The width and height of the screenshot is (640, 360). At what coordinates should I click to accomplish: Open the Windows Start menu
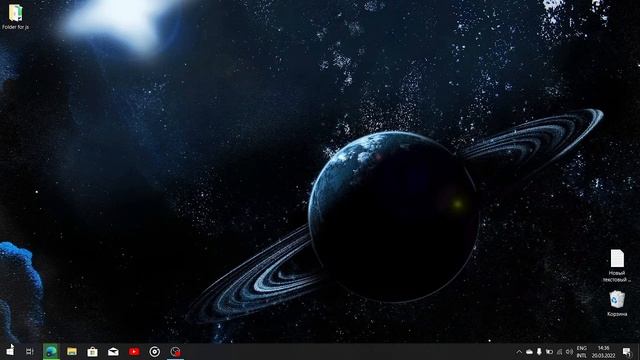(10, 351)
